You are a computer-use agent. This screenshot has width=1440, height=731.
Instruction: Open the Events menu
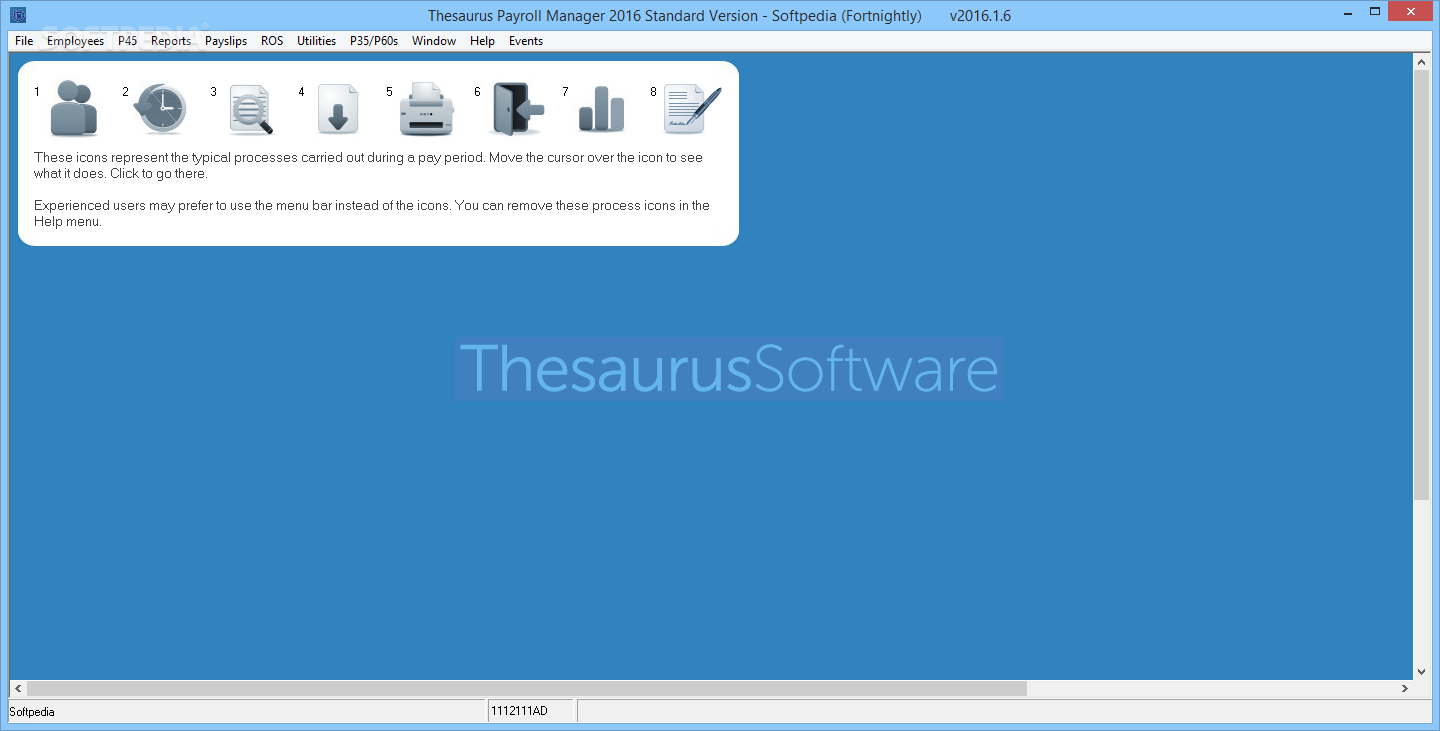[x=526, y=41]
